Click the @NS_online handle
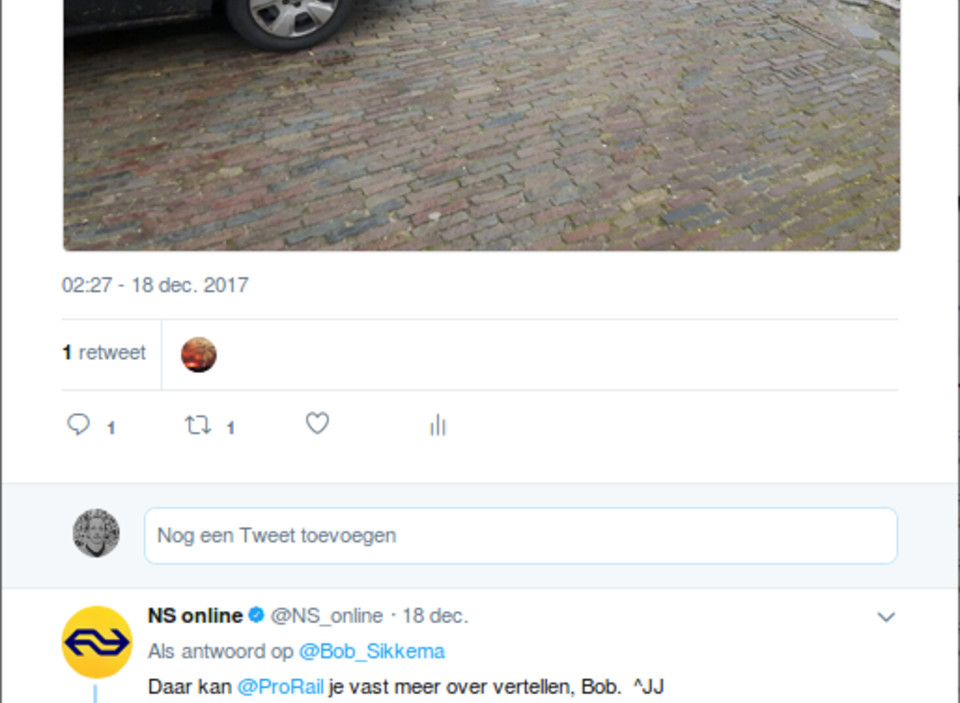960x703 pixels. (326, 615)
